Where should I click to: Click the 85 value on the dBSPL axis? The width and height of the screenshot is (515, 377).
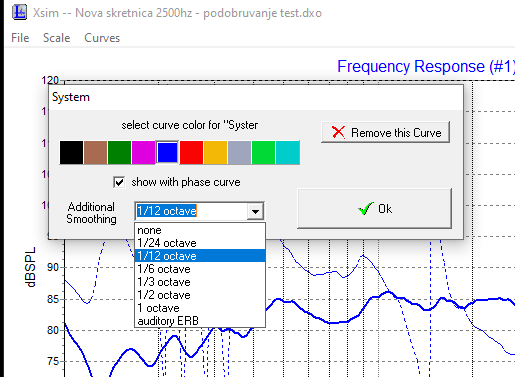point(53,299)
